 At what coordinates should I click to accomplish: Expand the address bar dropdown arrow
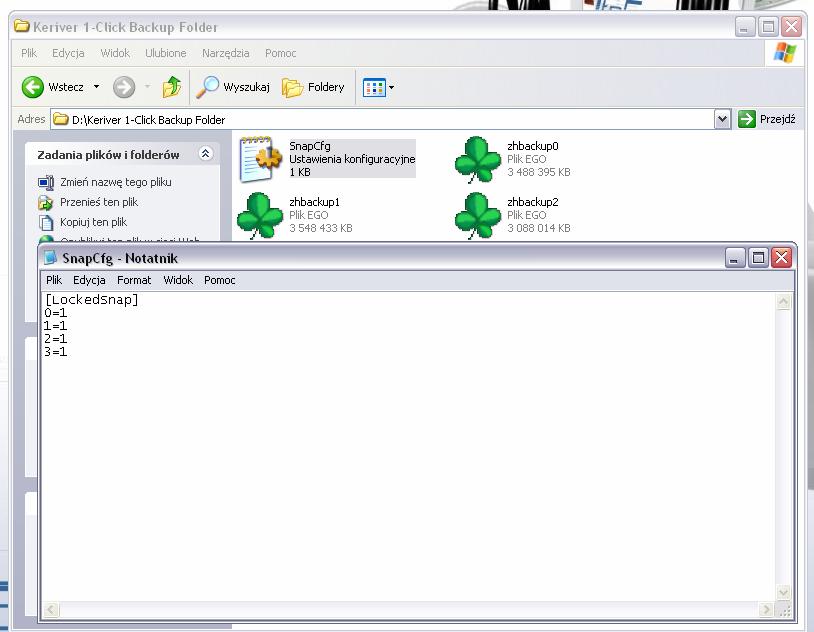722,119
